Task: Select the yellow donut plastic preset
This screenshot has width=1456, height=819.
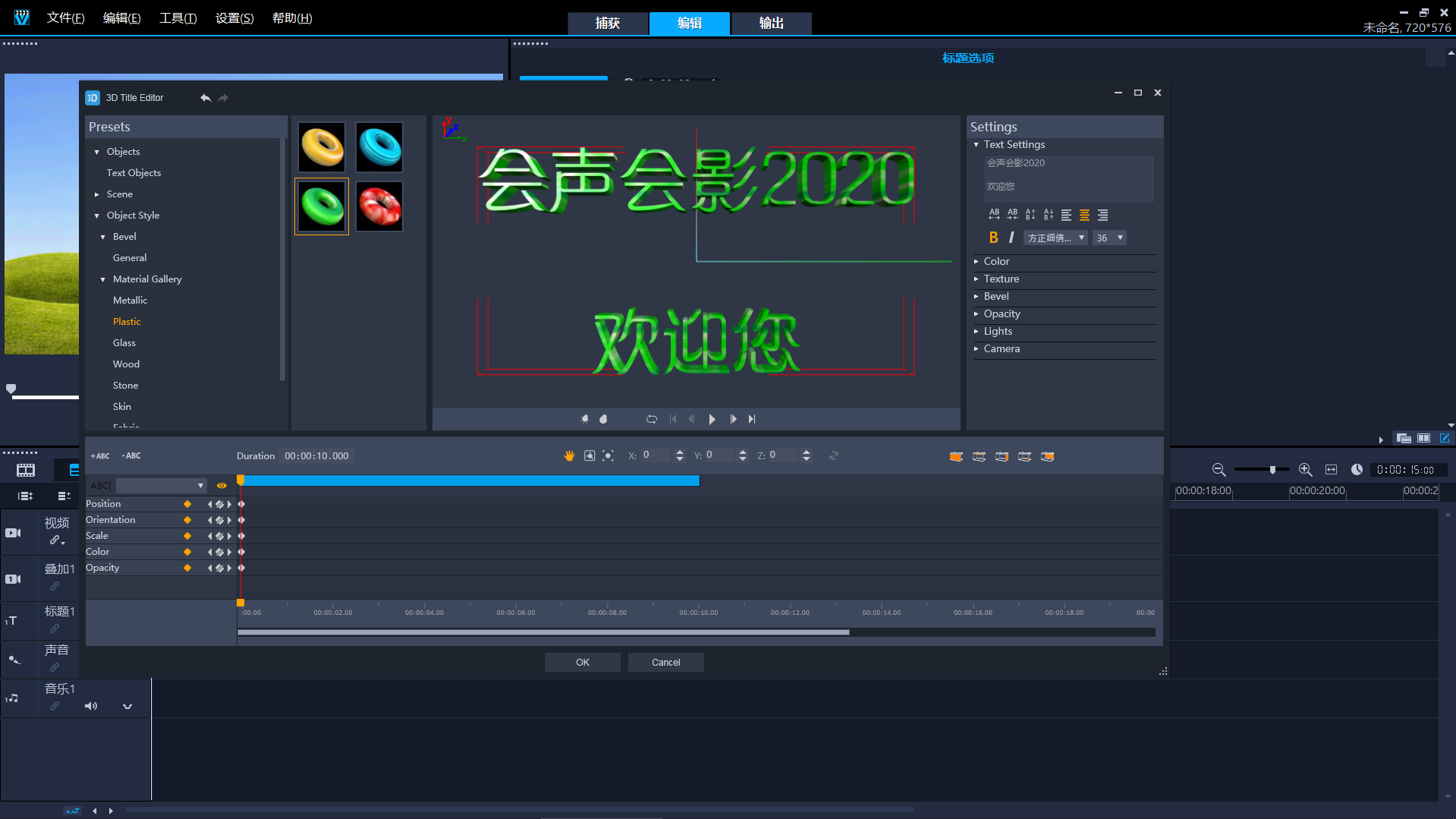Action: [x=322, y=147]
